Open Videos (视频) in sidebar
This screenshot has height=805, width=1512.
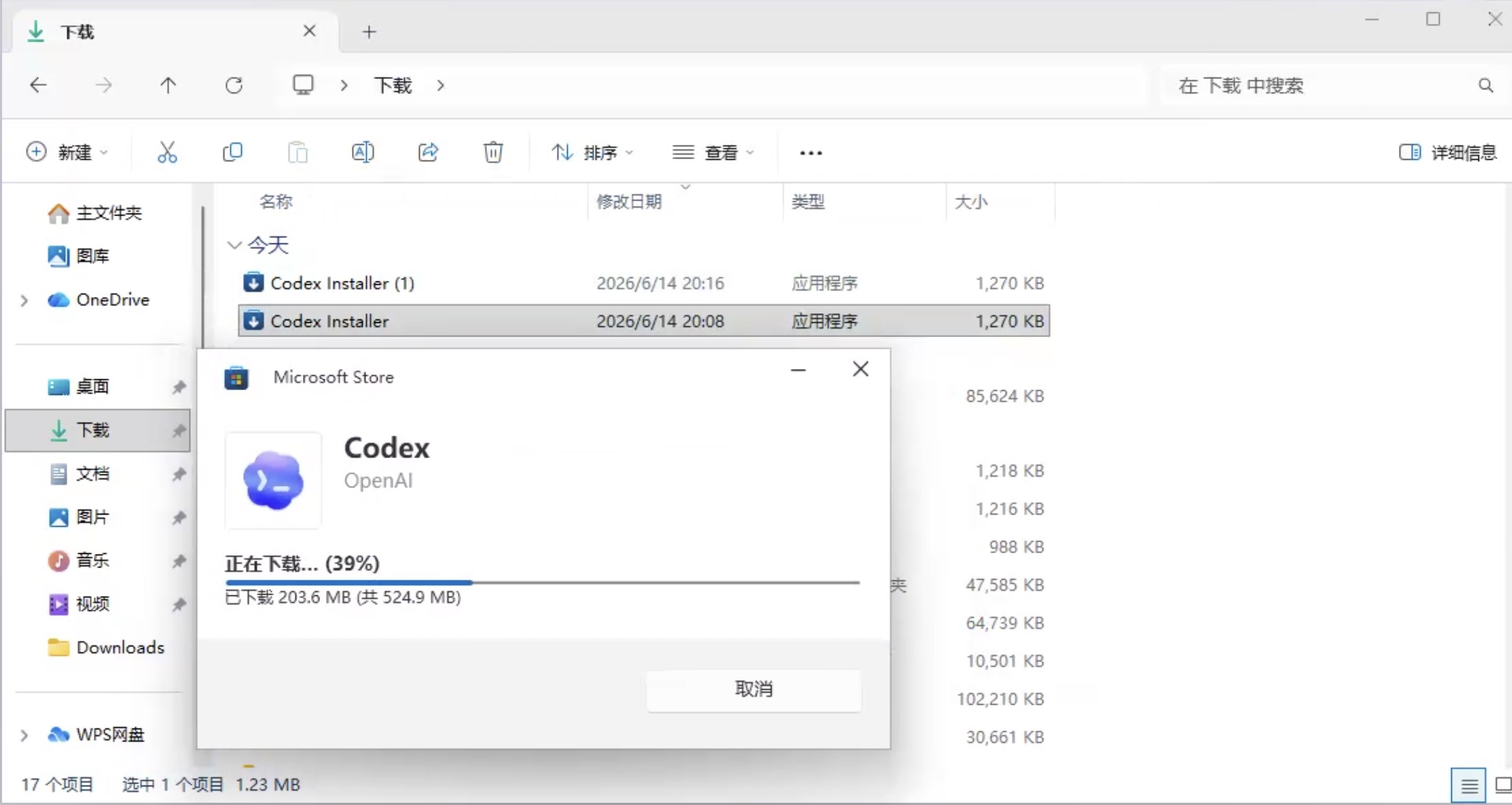(x=79, y=604)
